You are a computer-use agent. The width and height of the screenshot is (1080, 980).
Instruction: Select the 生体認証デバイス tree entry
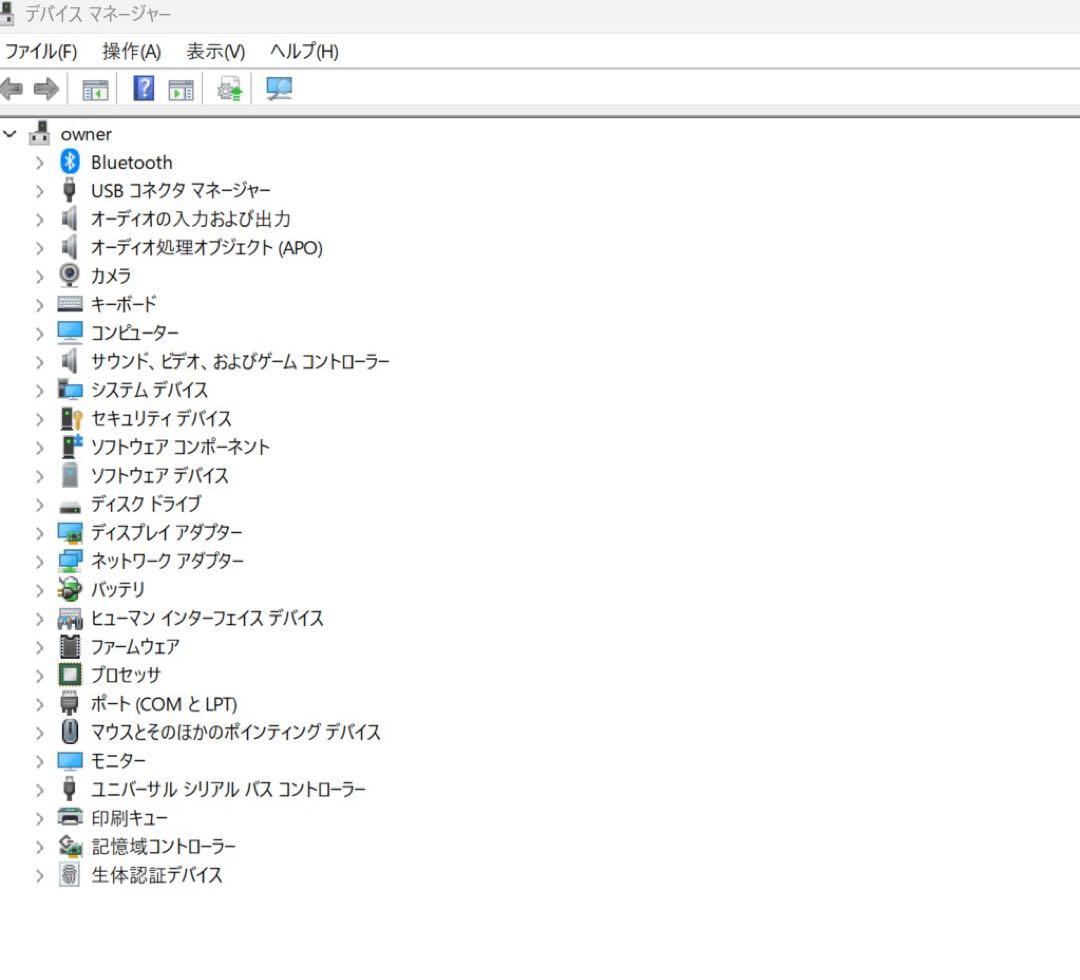(155, 875)
